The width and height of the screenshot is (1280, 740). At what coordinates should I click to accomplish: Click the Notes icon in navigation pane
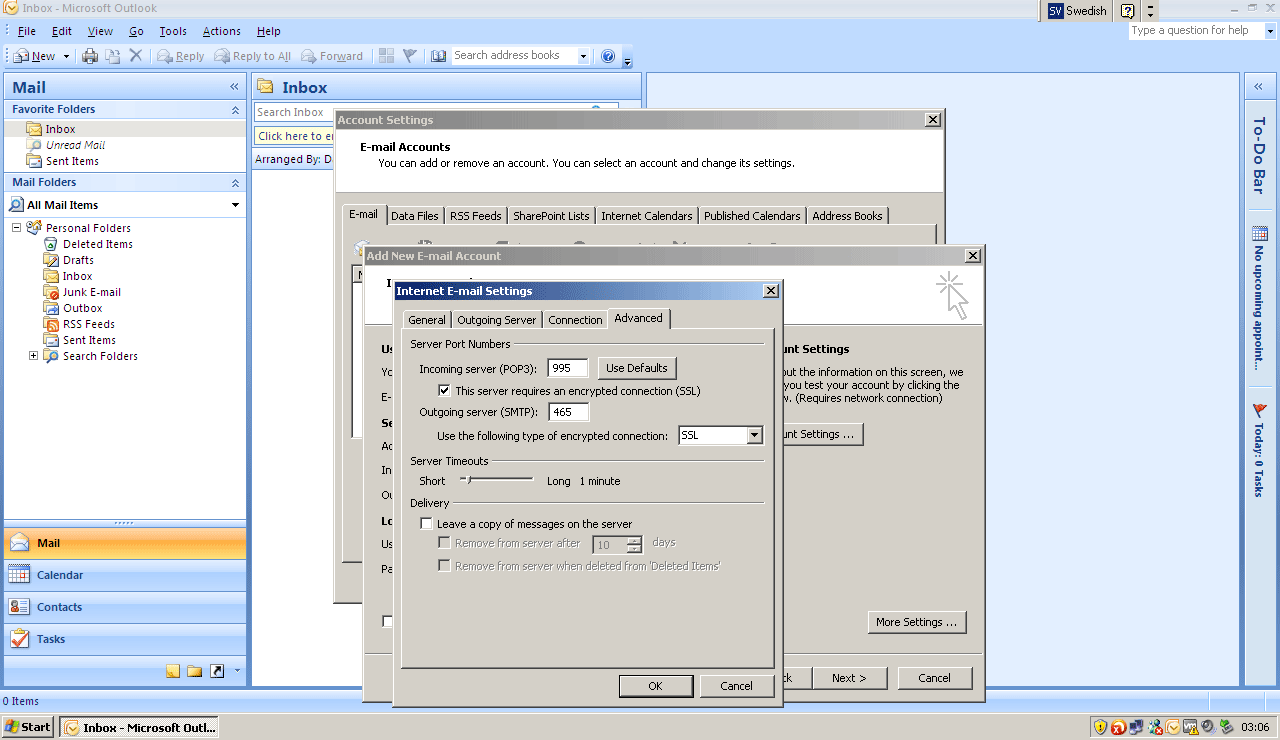173,671
